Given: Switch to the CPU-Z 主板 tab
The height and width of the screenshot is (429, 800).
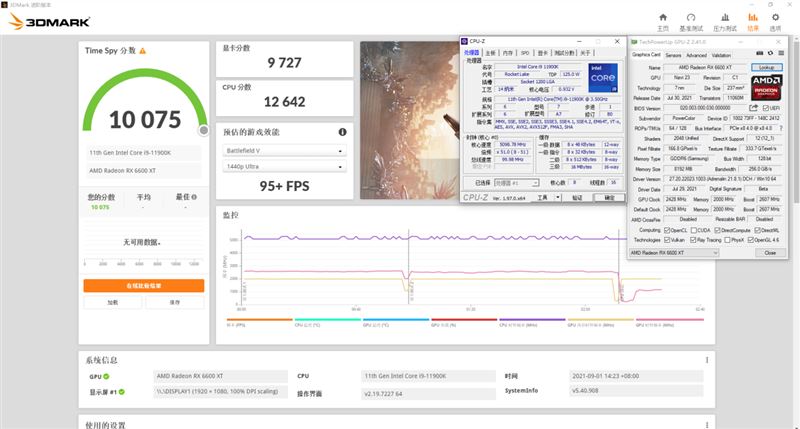Looking at the screenshot, I should 490,53.
